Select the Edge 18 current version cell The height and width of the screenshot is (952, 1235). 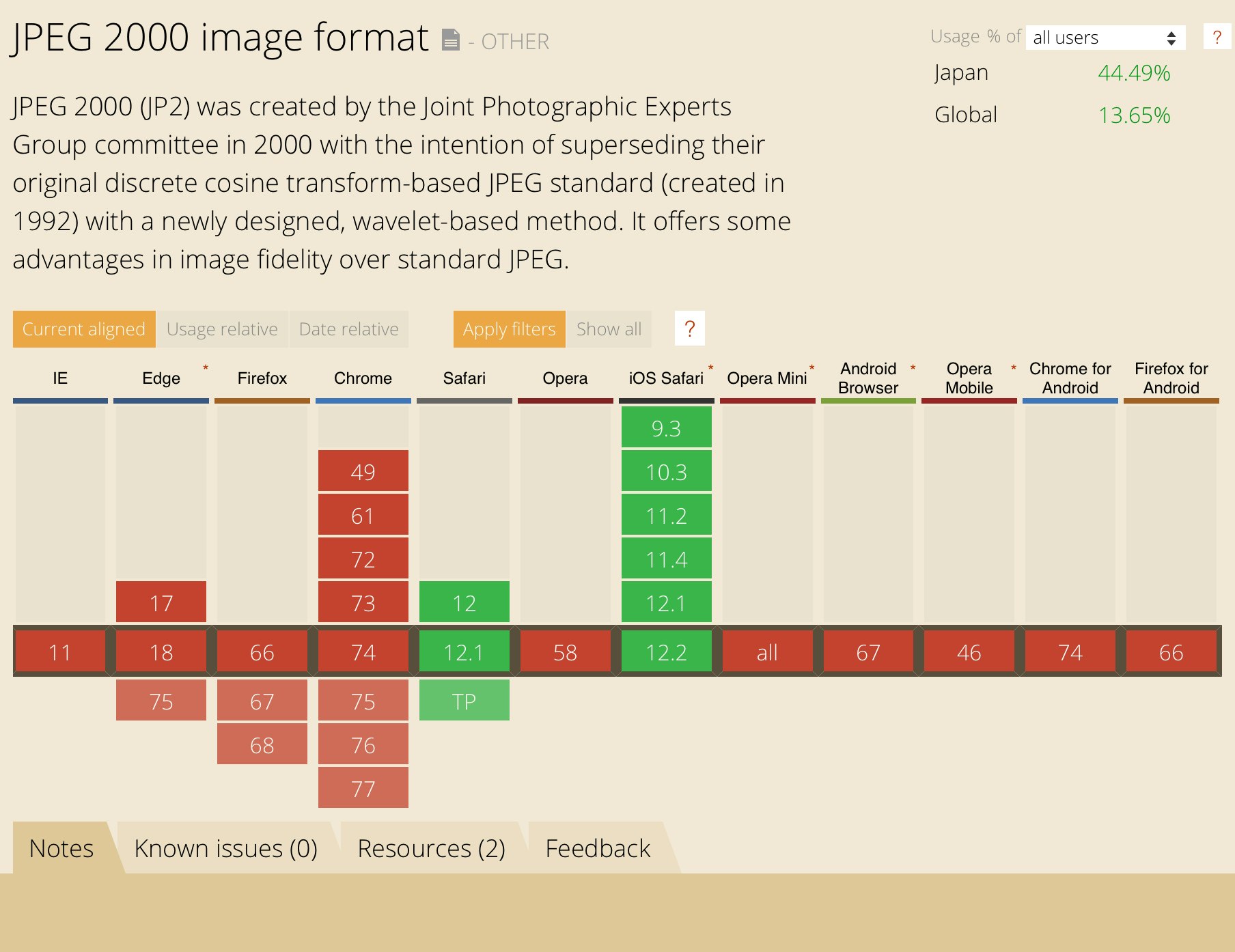[161, 652]
